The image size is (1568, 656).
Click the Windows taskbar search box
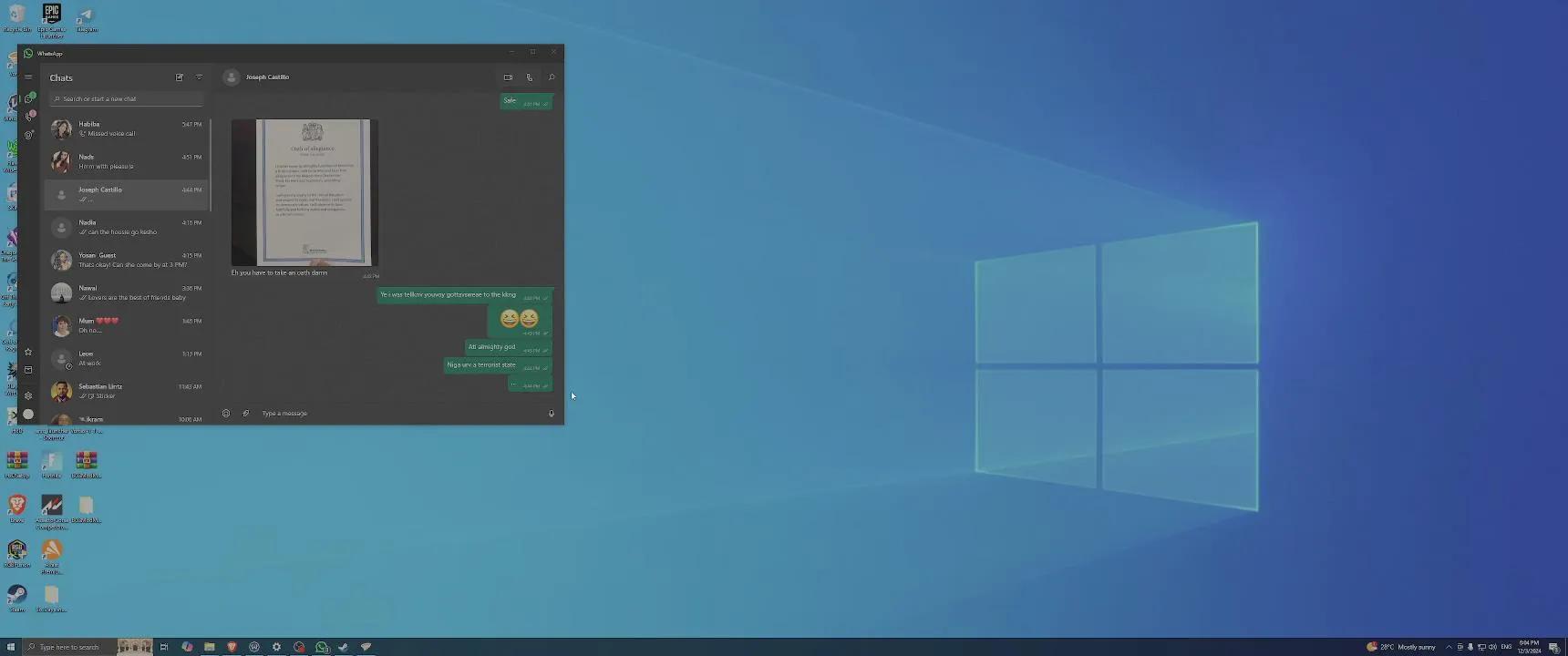88,647
